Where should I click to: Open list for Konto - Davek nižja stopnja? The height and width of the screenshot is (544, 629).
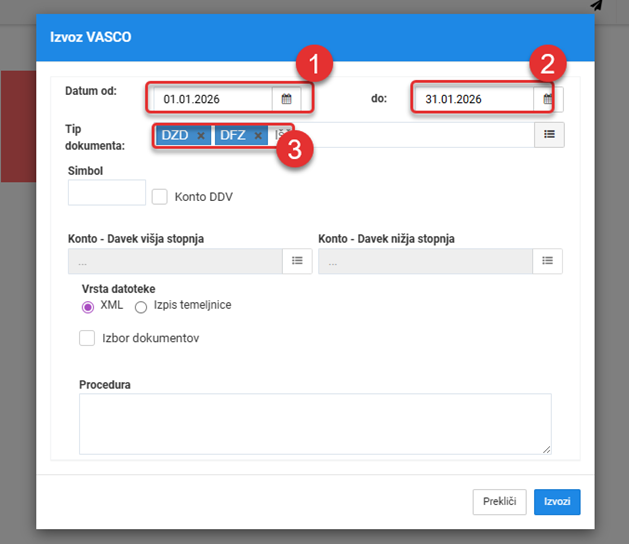coord(548,261)
